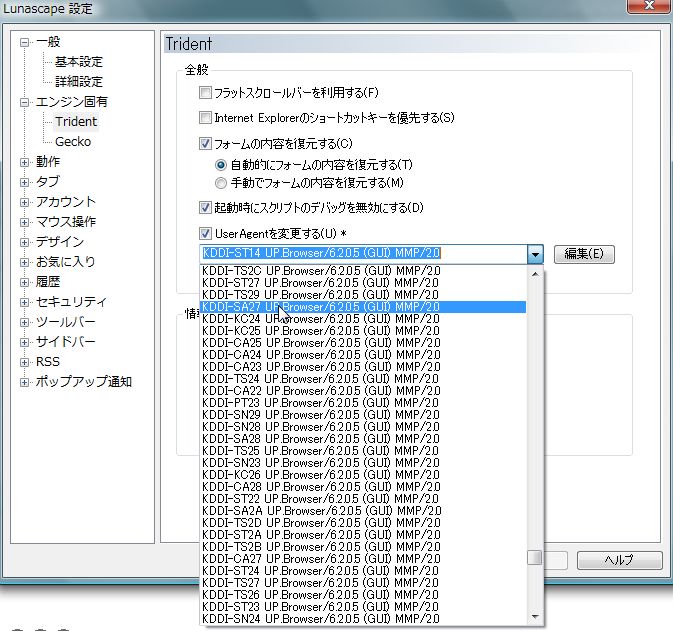The height and width of the screenshot is (631, 673).
Task: Click the 編集(E) edit button
Action: click(584, 254)
